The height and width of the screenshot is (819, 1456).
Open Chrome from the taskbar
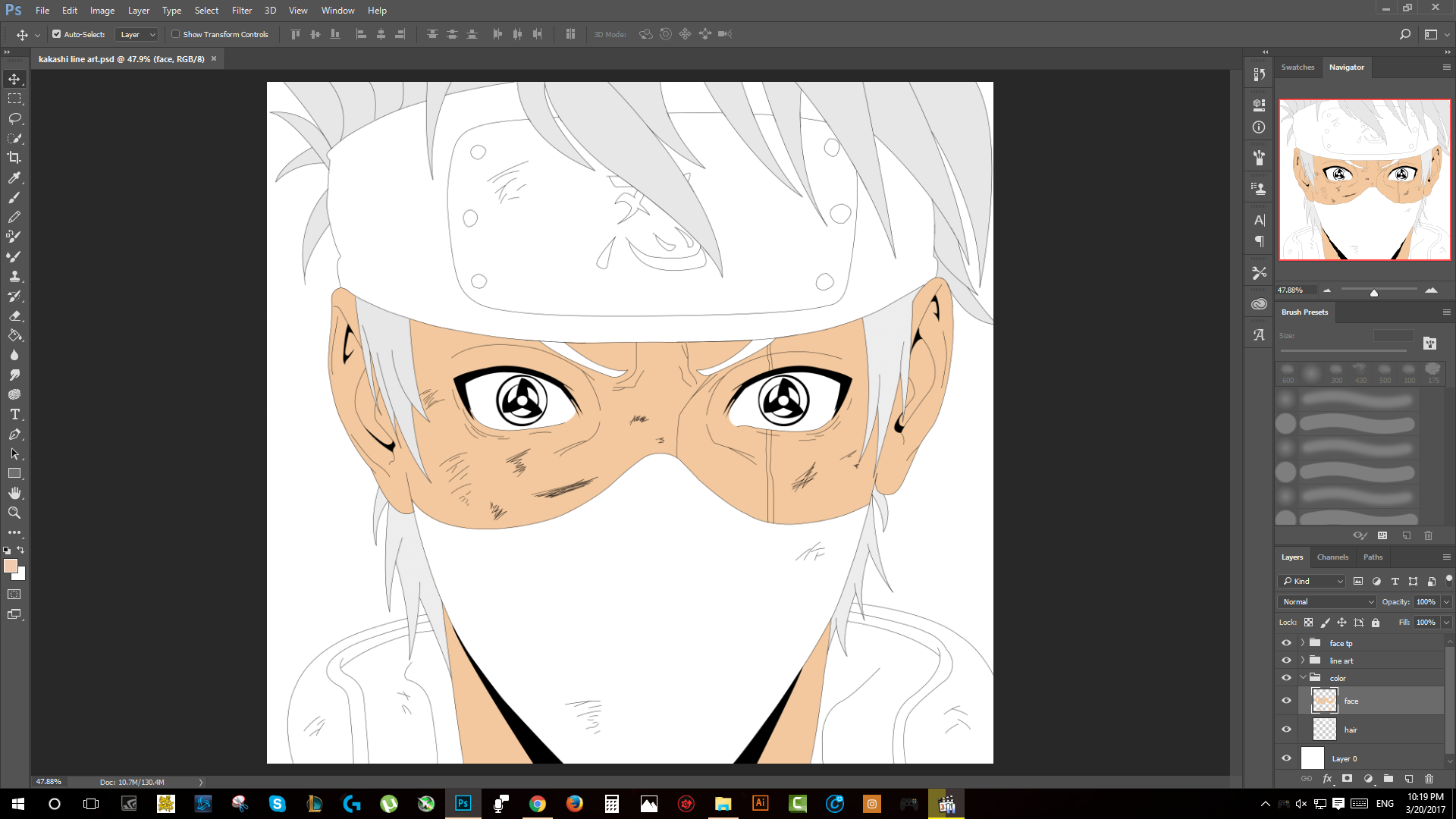538,804
